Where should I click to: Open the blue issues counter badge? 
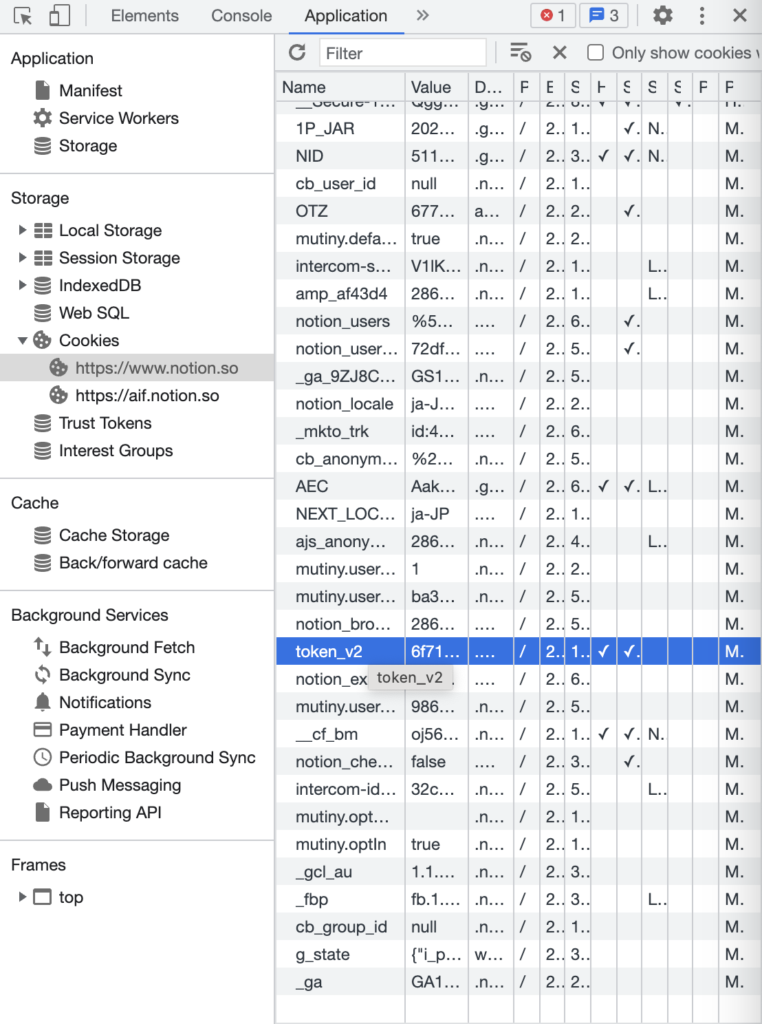(604, 16)
